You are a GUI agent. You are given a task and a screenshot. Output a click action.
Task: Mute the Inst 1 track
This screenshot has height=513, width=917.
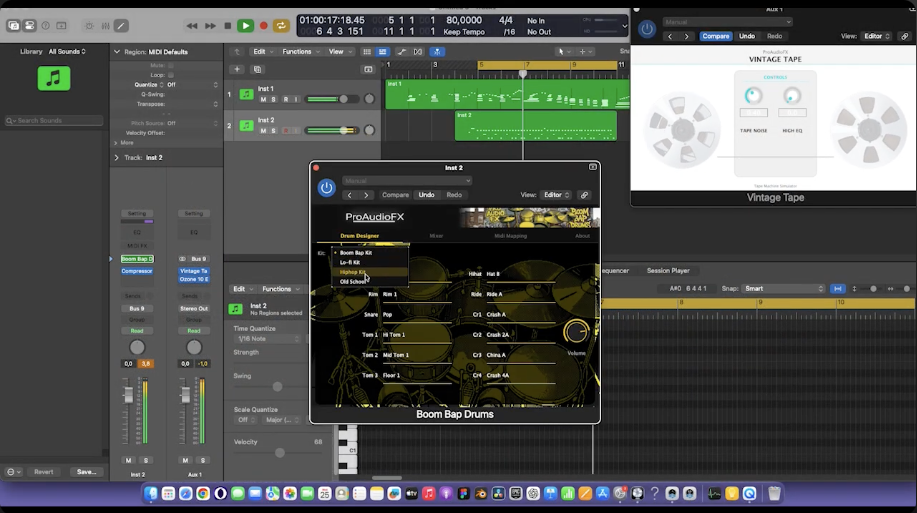[263, 99]
